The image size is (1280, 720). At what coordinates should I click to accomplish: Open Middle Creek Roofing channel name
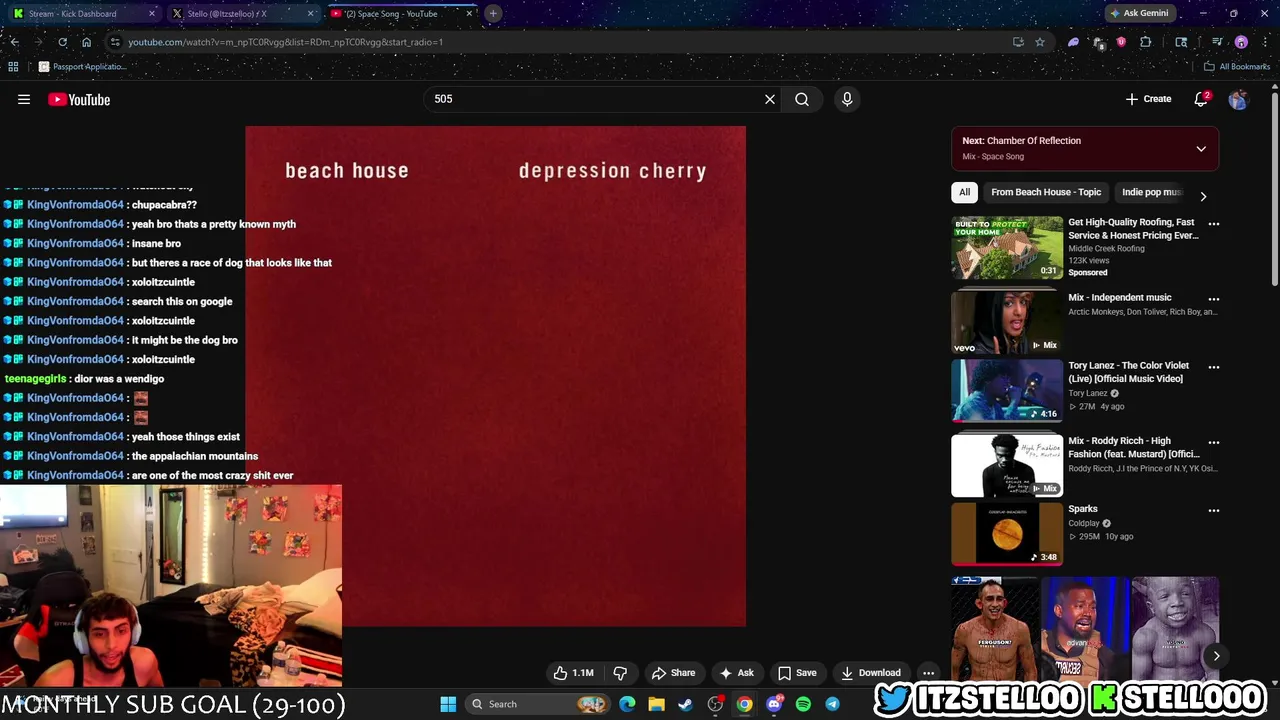click(x=1106, y=248)
